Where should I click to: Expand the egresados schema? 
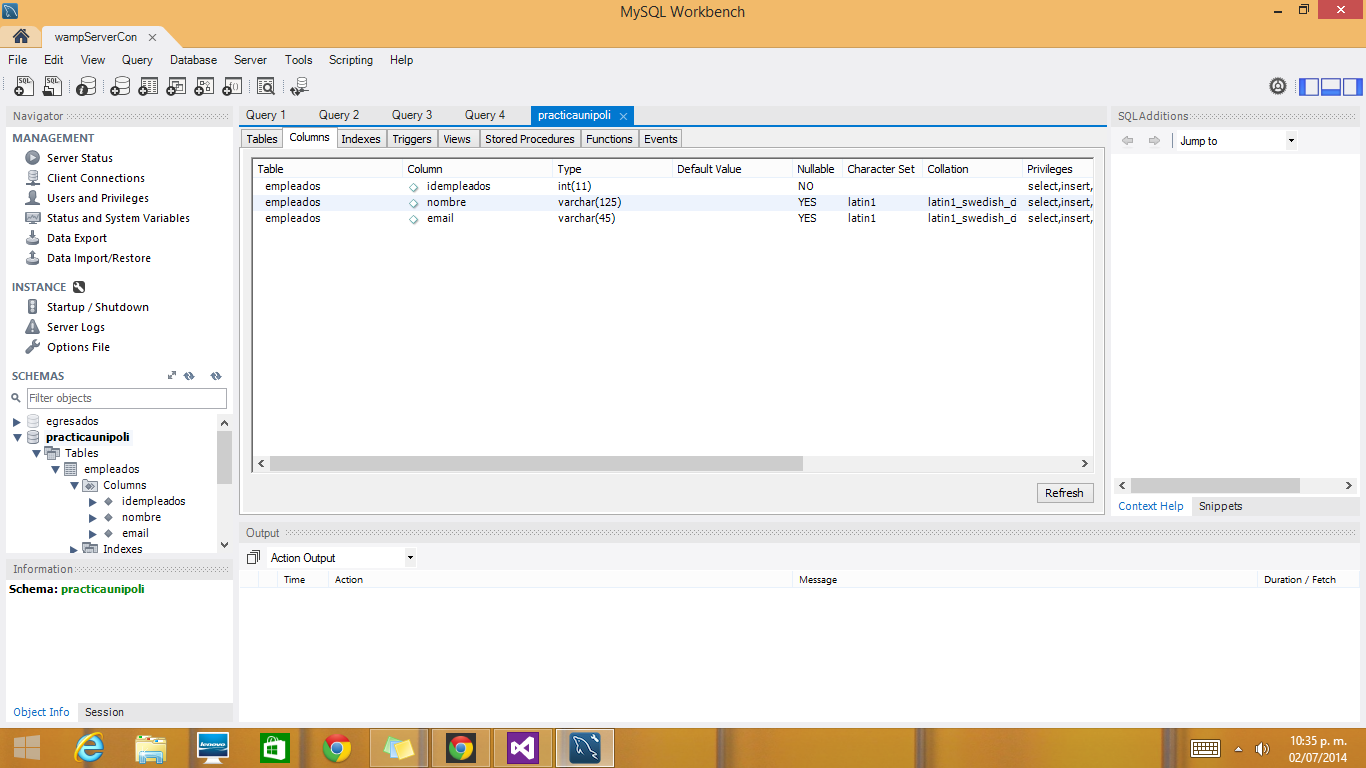point(14,421)
